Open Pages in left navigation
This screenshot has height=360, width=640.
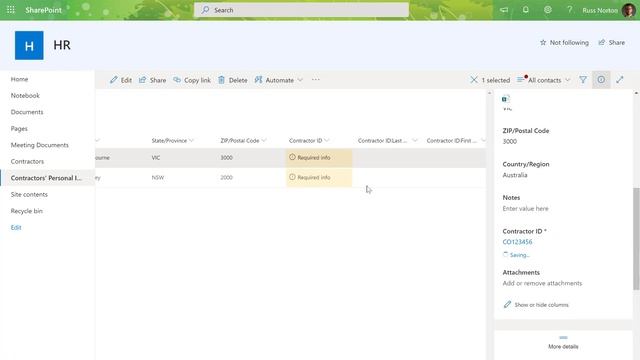(19, 129)
